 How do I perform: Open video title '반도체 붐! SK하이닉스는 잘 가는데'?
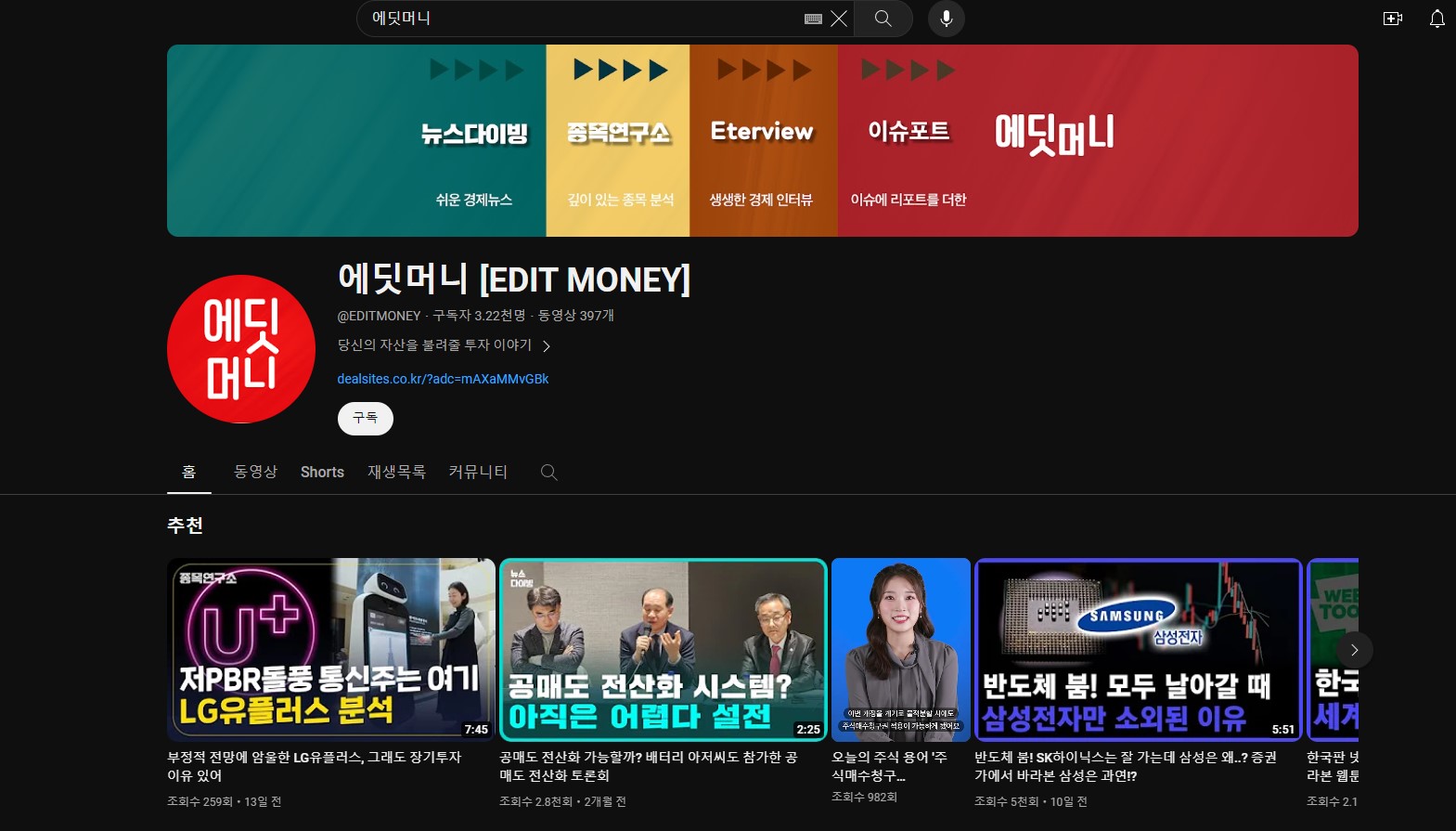(1126, 766)
